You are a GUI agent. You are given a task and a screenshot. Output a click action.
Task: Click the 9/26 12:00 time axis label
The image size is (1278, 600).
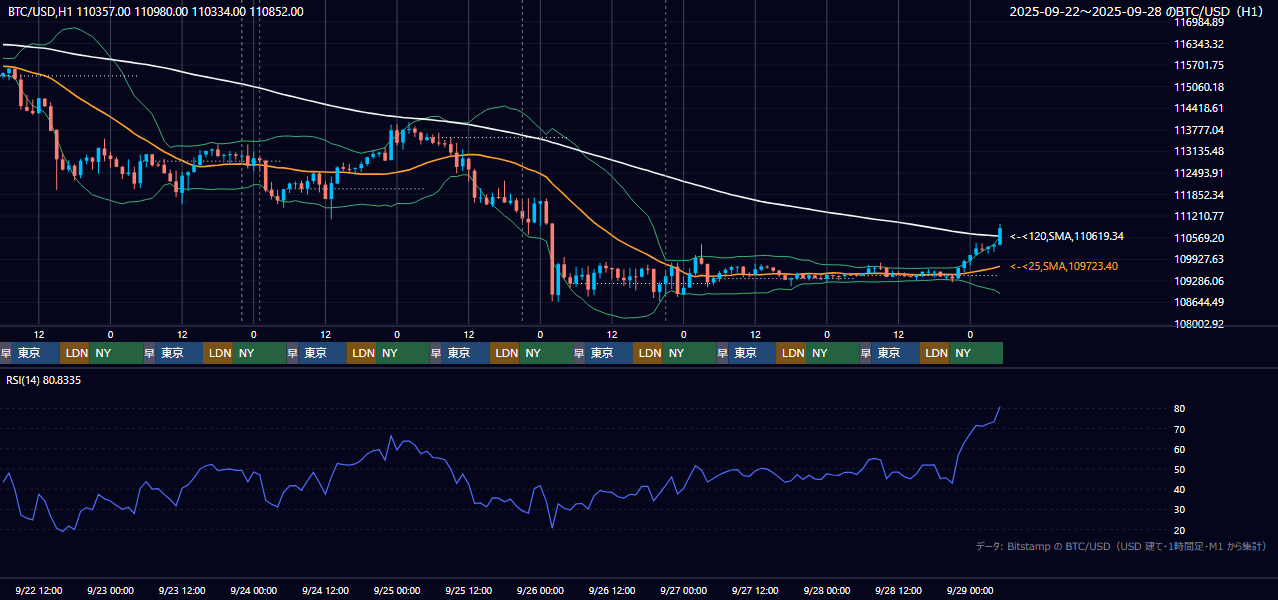coord(612,591)
